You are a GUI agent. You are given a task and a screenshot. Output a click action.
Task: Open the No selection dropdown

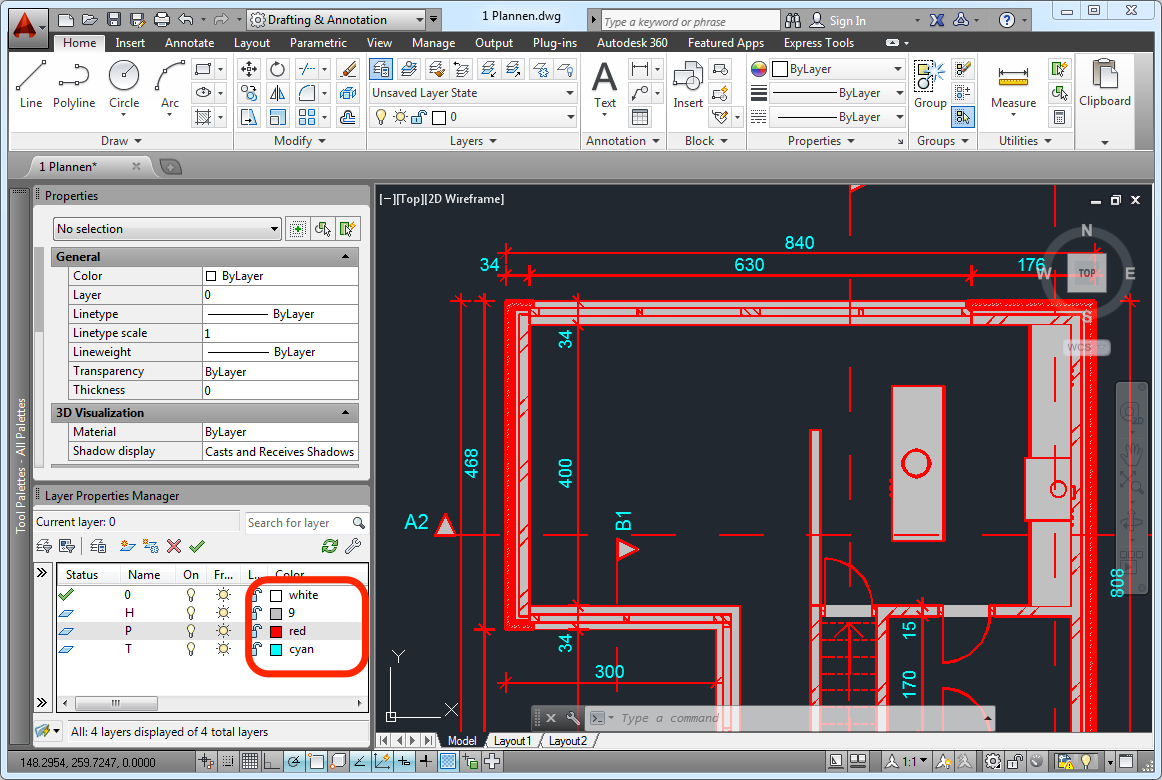167,229
